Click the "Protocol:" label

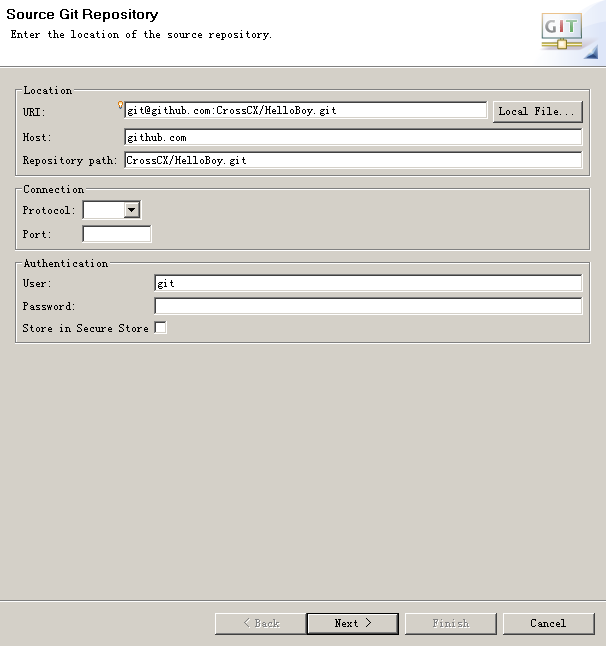click(x=49, y=211)
